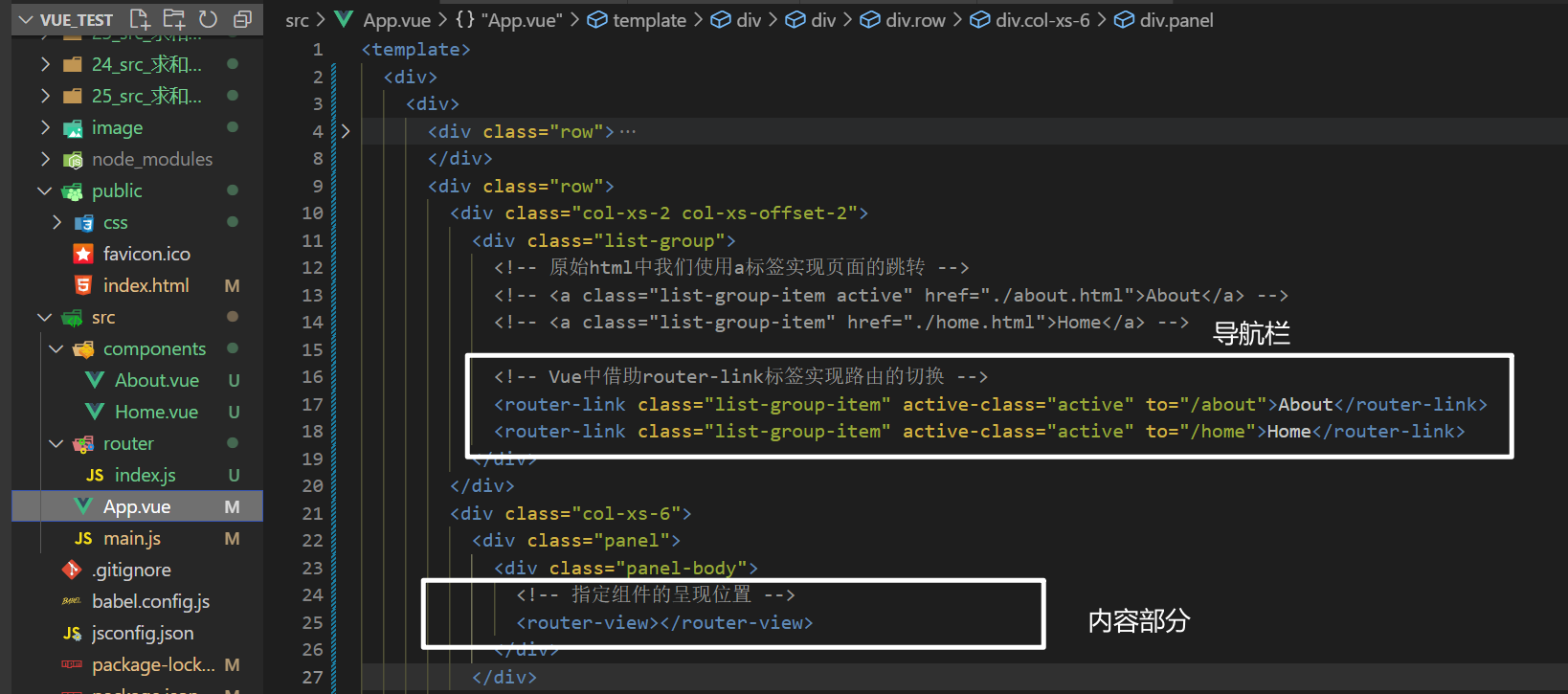Screen dimensions: 1568x694
Task: Collapse the components folder chevron
Action: 56,348
